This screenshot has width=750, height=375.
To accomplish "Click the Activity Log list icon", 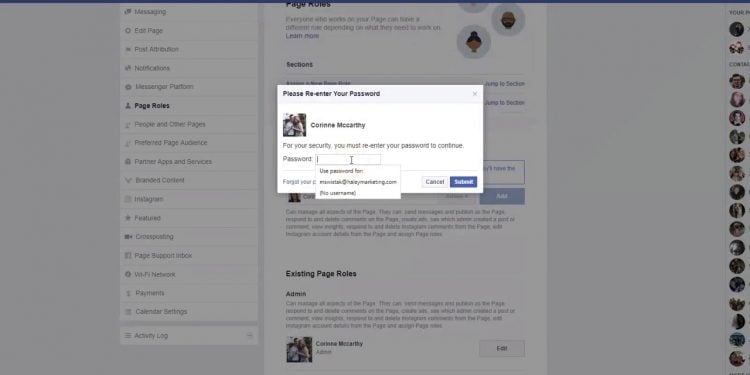I will [x=128, y=336].
